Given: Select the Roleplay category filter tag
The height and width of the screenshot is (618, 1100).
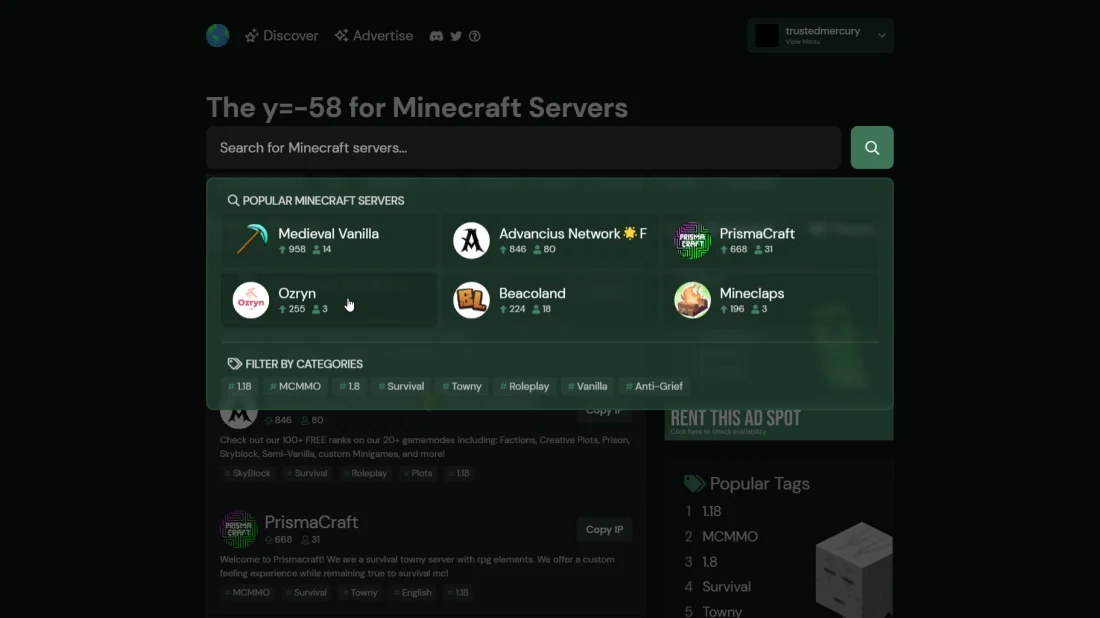Looking at the screenshot, I should [525, 386].
